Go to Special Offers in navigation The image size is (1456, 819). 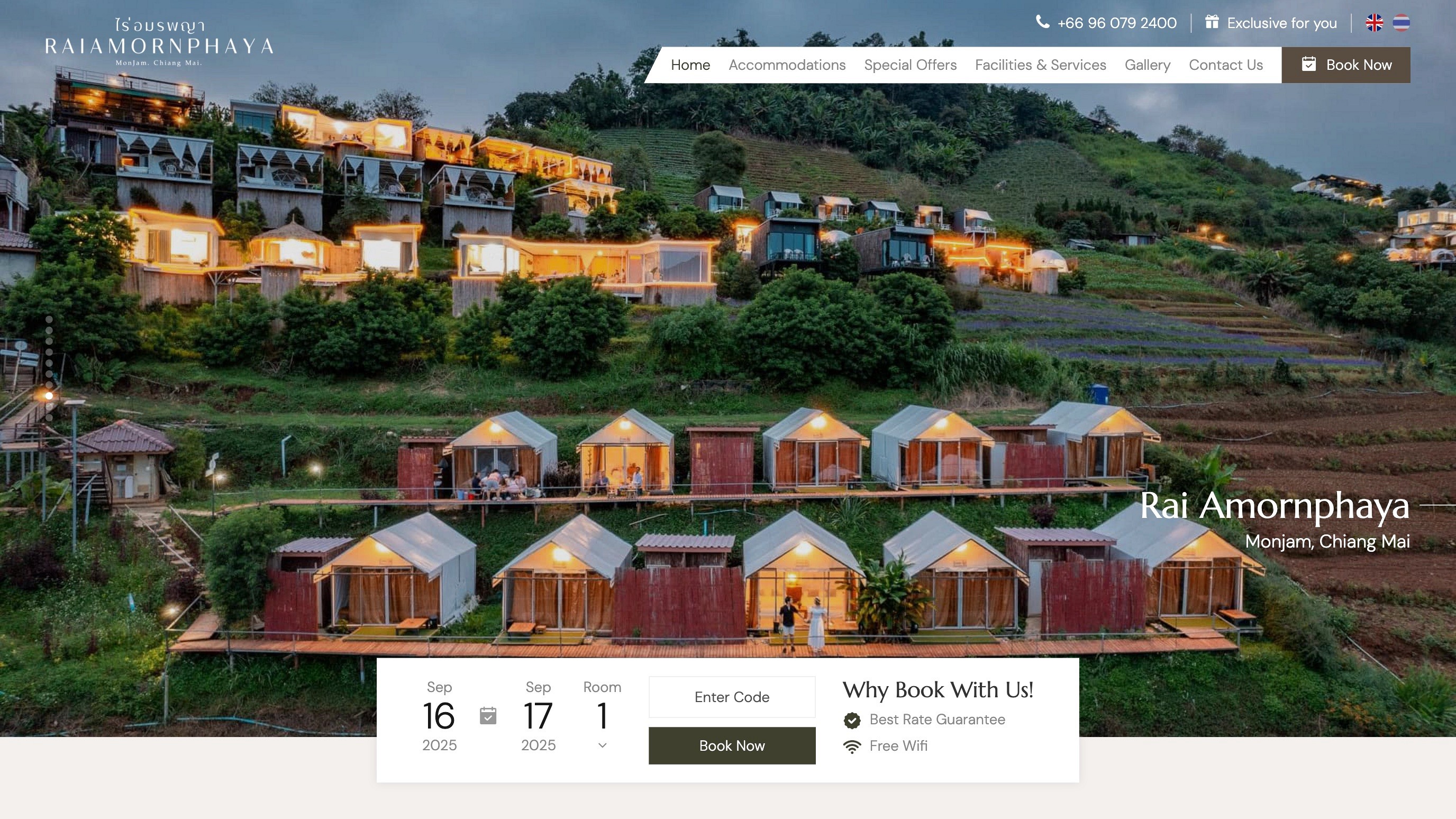pyautogui.click(x=910, y=65)
